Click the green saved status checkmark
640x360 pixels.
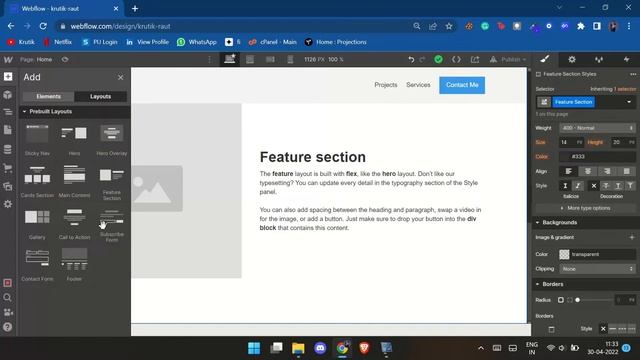tap(438, 60)
